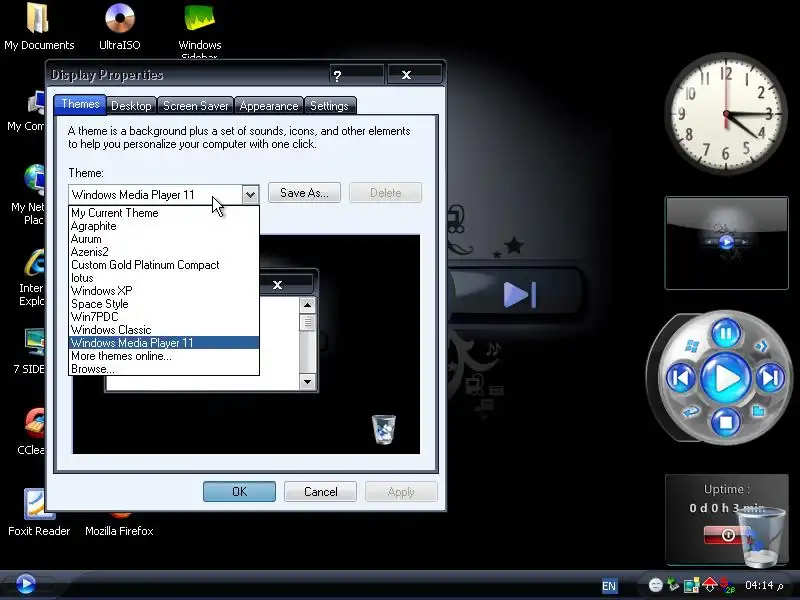Viewport: 800px width, 600px height.
Task: Select My Current Theme from list
Action: [x=164, y=213]
